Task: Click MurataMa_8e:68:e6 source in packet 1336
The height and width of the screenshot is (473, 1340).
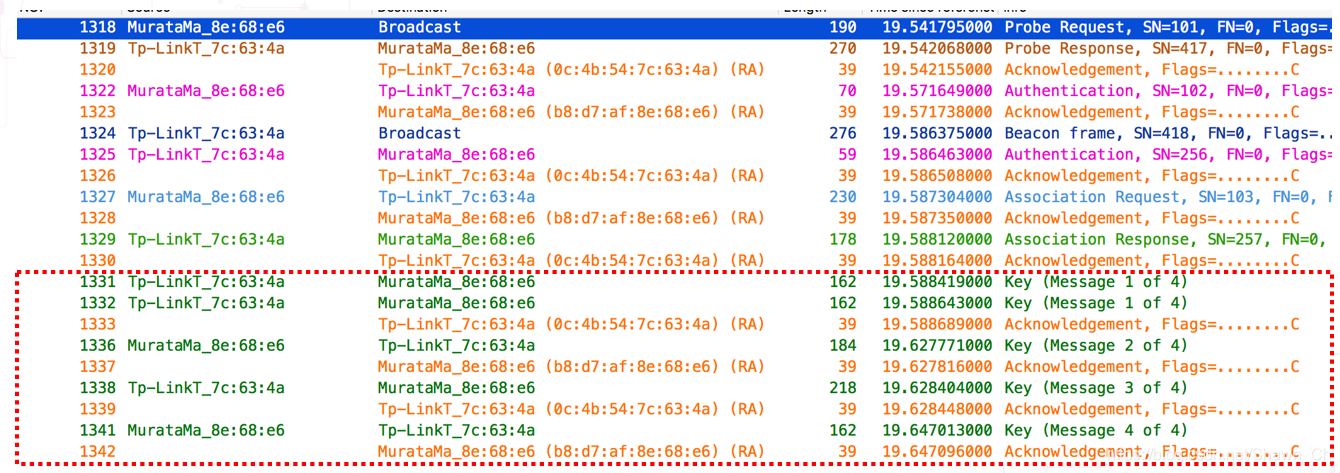Action: point(206,345)
